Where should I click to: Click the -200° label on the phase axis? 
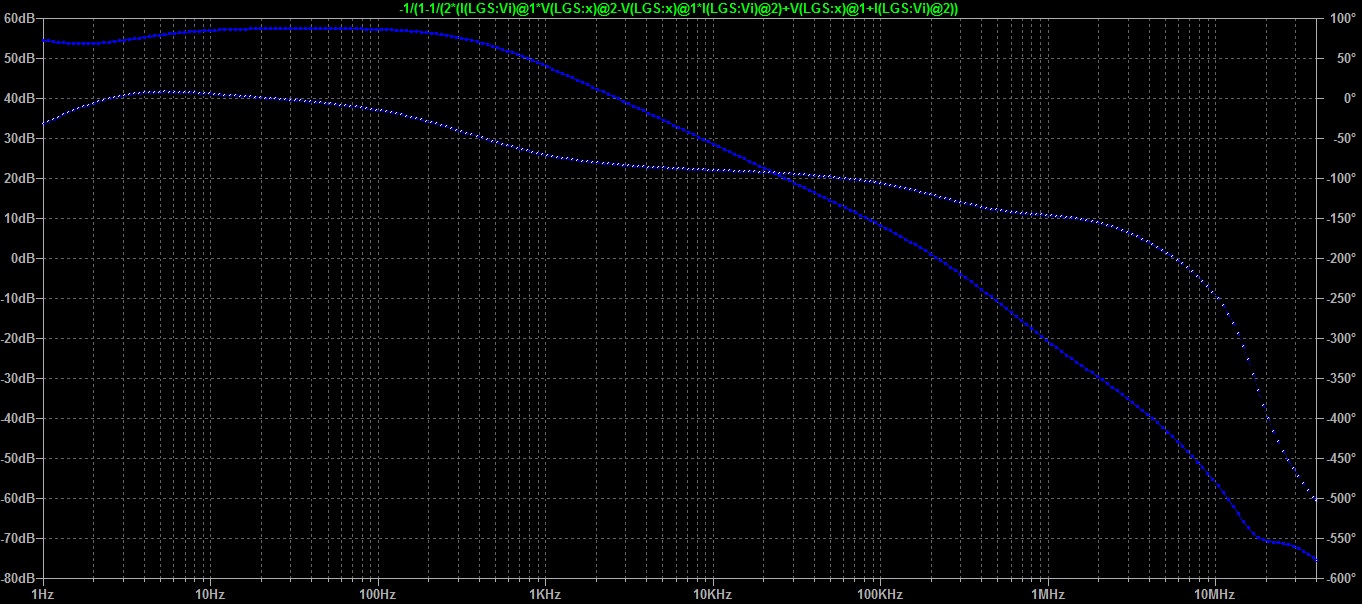1340,258
